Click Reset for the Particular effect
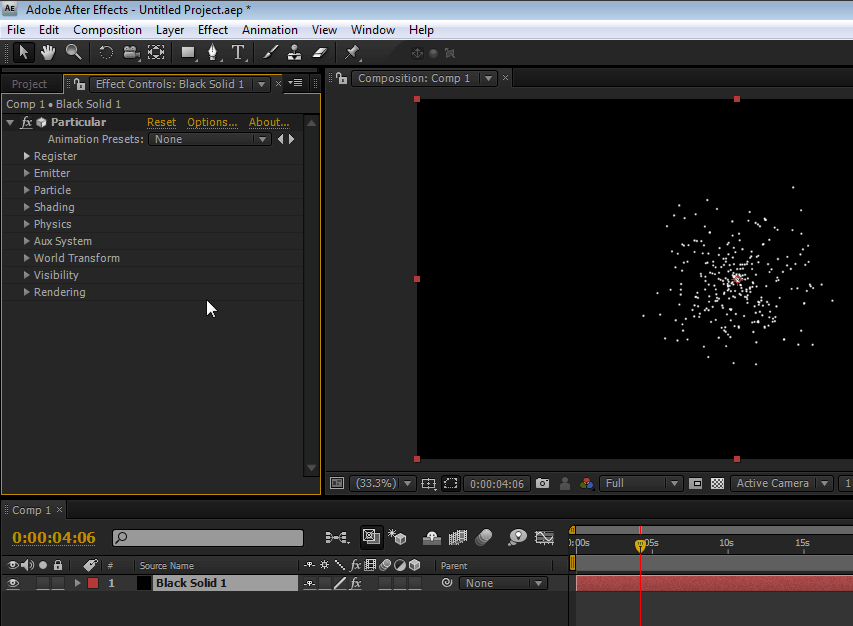This screenshot has width=853, height=626. (162, 122)
